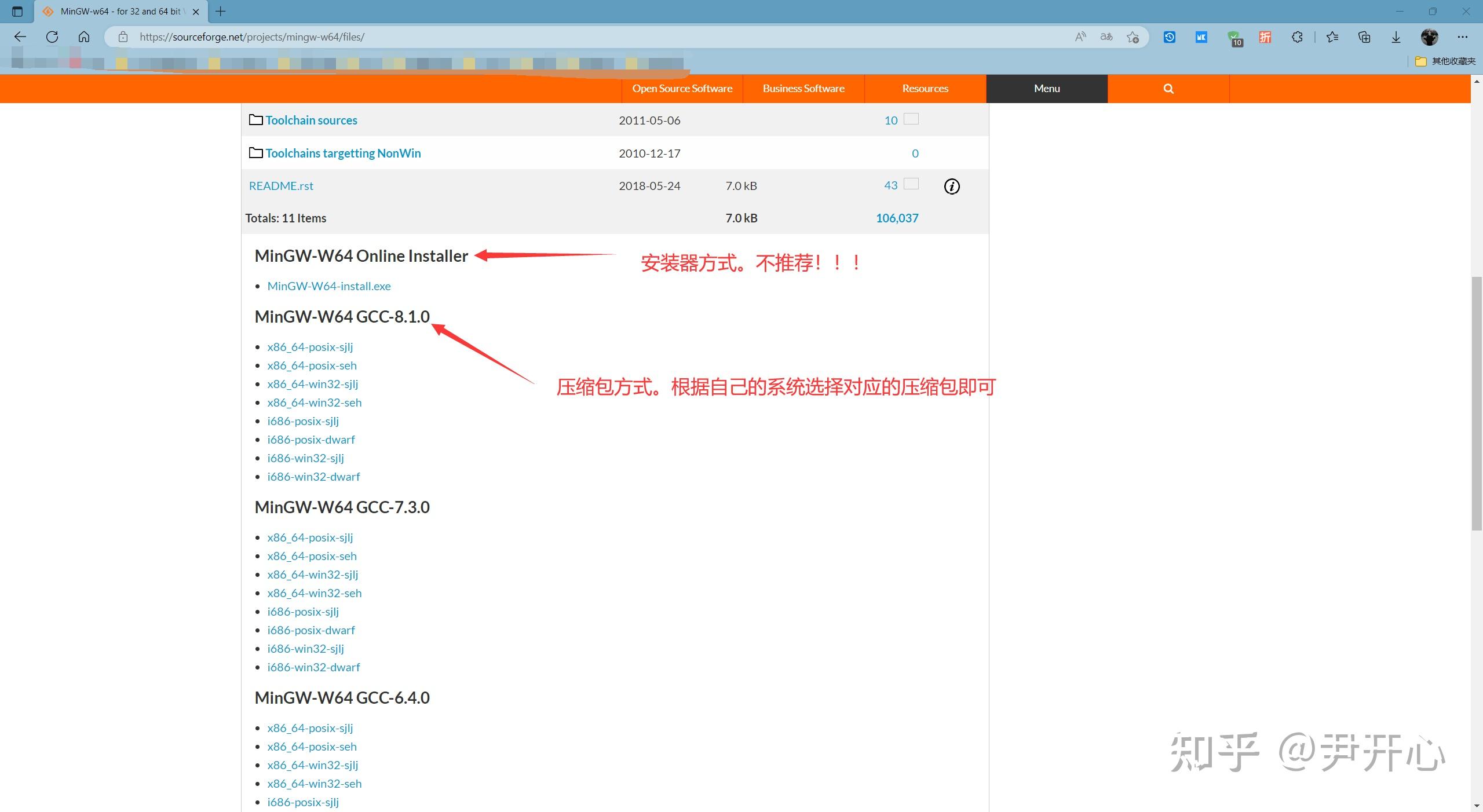1483x812 pixels.
Task: Select the MinGW-w64 browser tab
Action: click(120, 12)
